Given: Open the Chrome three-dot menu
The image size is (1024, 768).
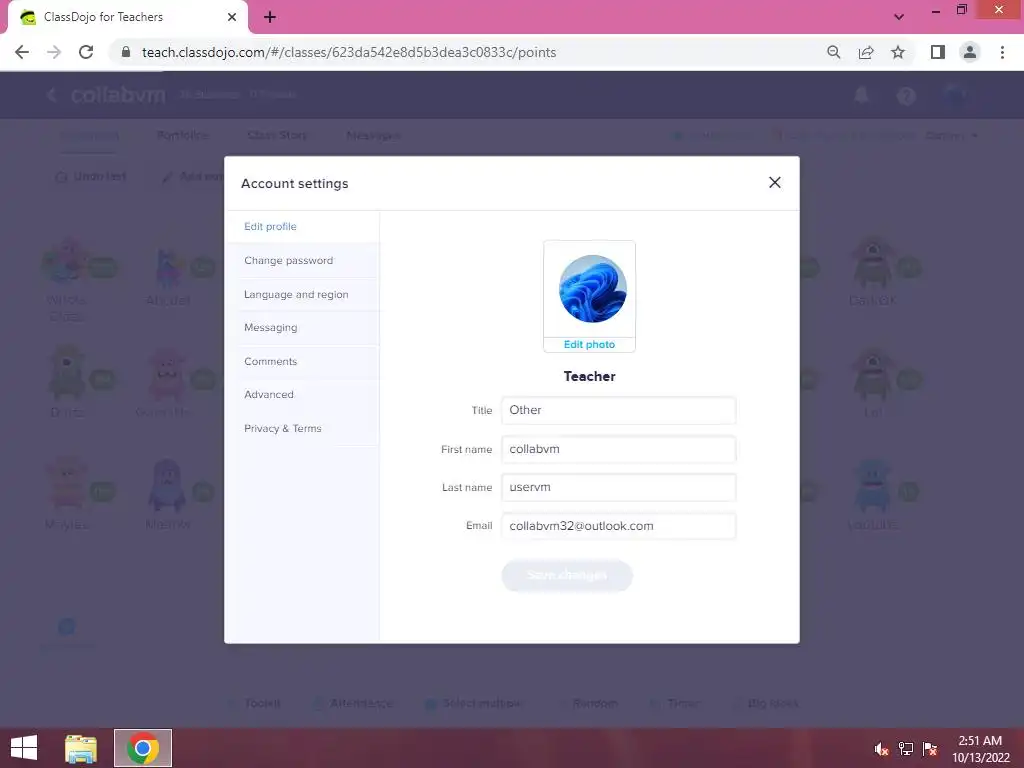Looking at the screenshot, I should click(x=1002, y=52).
